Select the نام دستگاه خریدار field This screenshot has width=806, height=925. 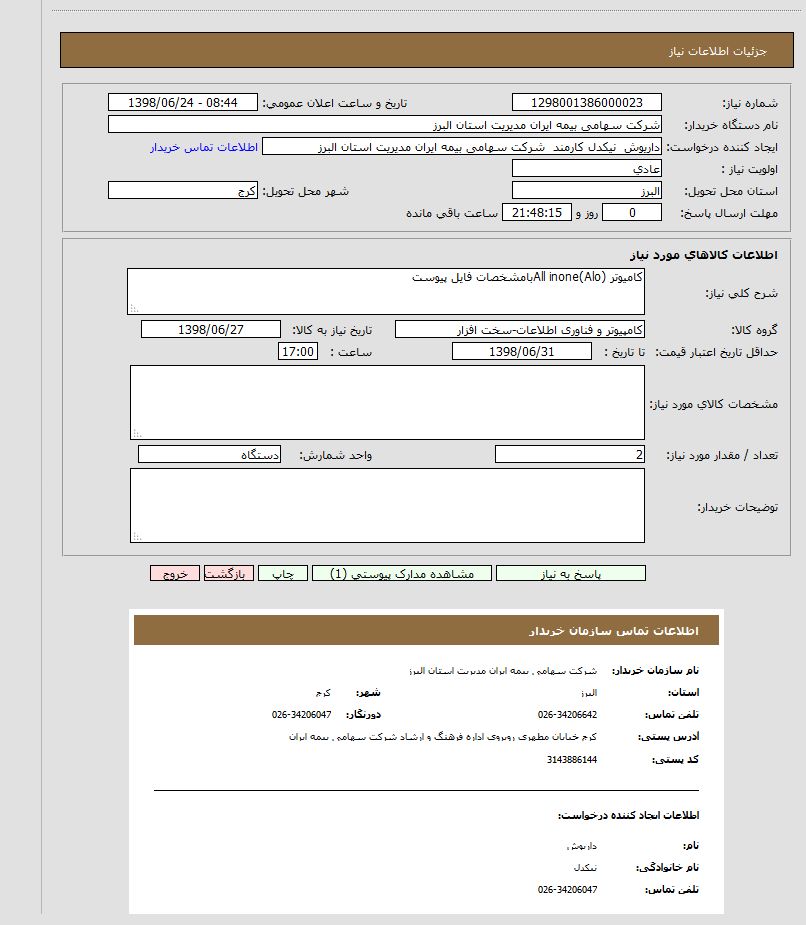(384, 125)
